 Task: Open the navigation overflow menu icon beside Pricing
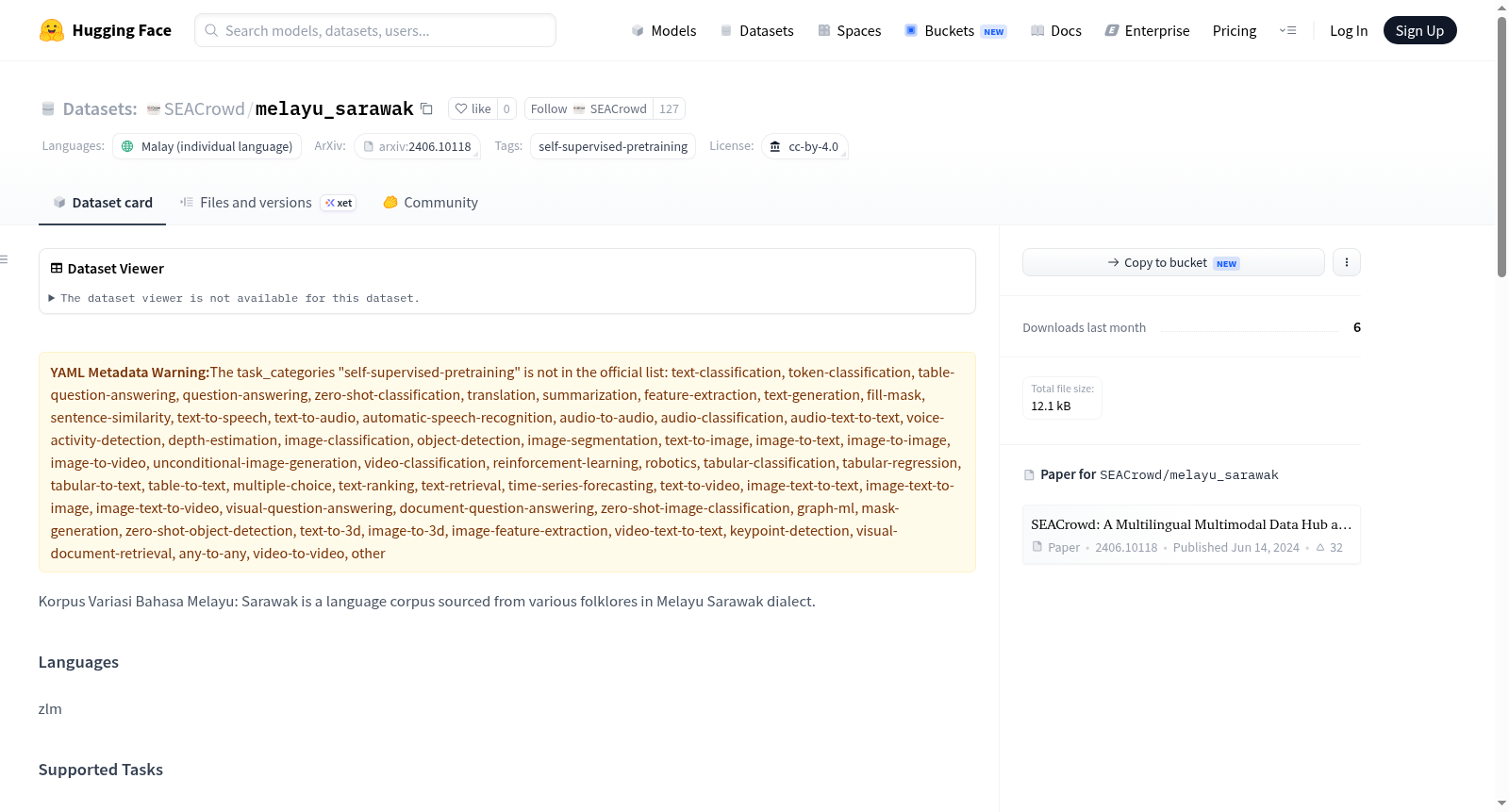[x=1287, y=30]
